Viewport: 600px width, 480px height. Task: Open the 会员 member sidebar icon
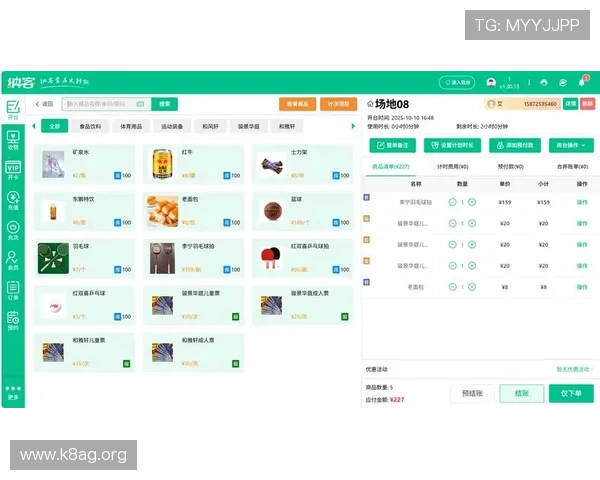click(13, 261)
